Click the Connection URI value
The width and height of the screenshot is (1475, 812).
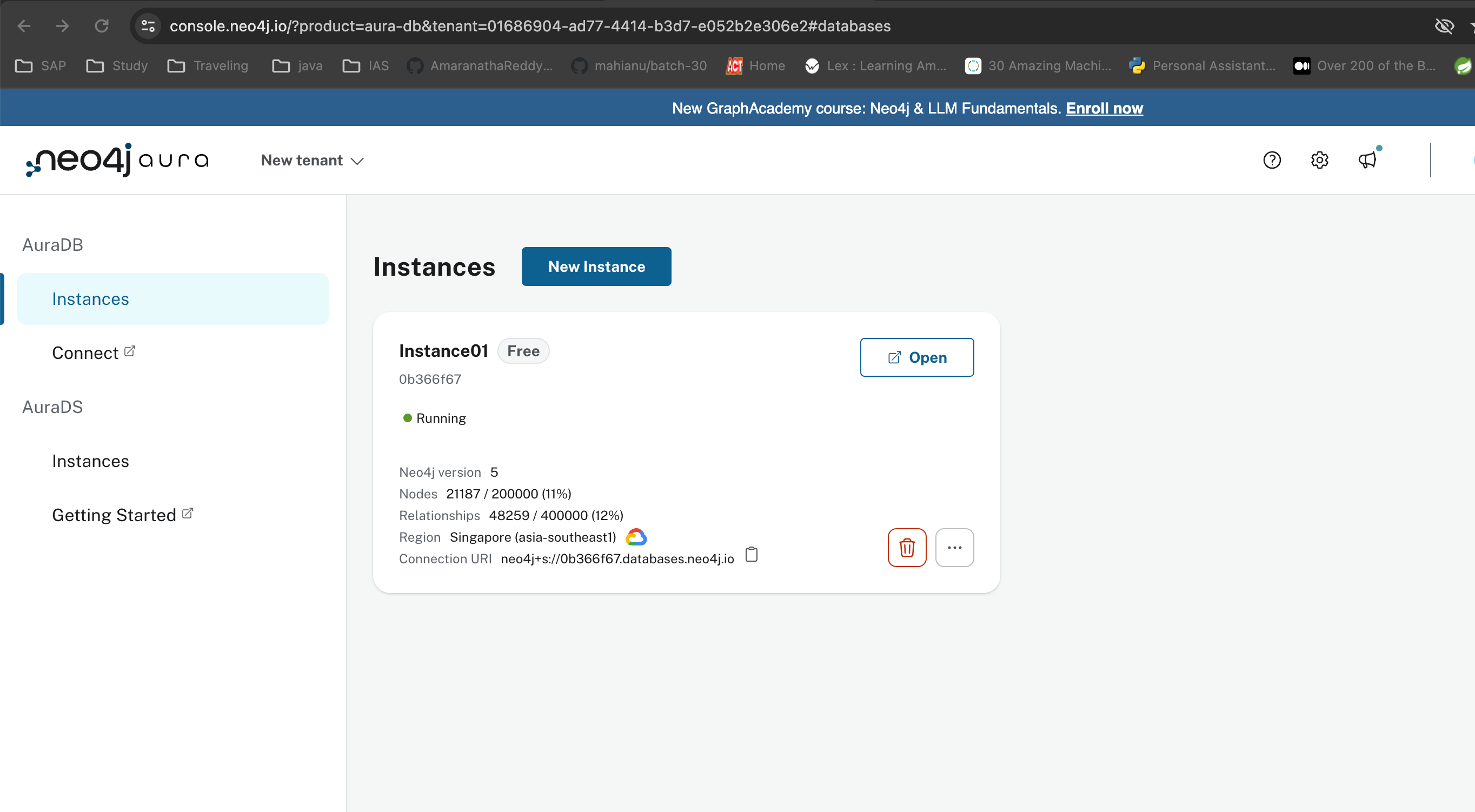coord(617,559)
